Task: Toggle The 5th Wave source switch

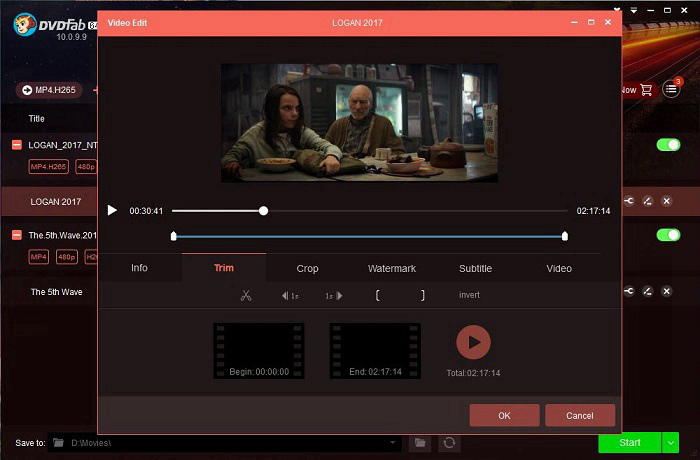Action: 668,235
